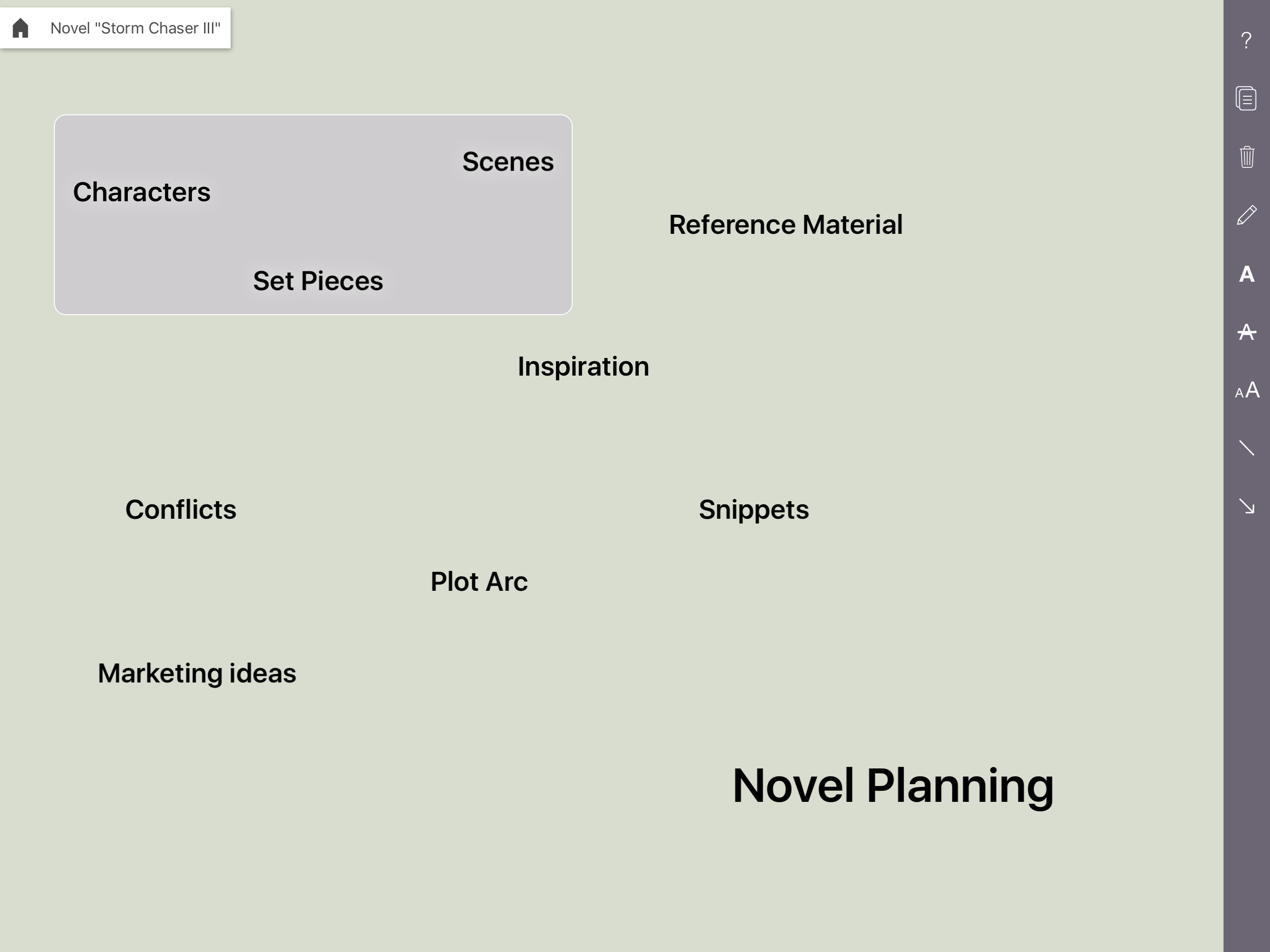Select the Reference Material note
The width and height of the screenshot is (1270, 952).
[786, 225]
